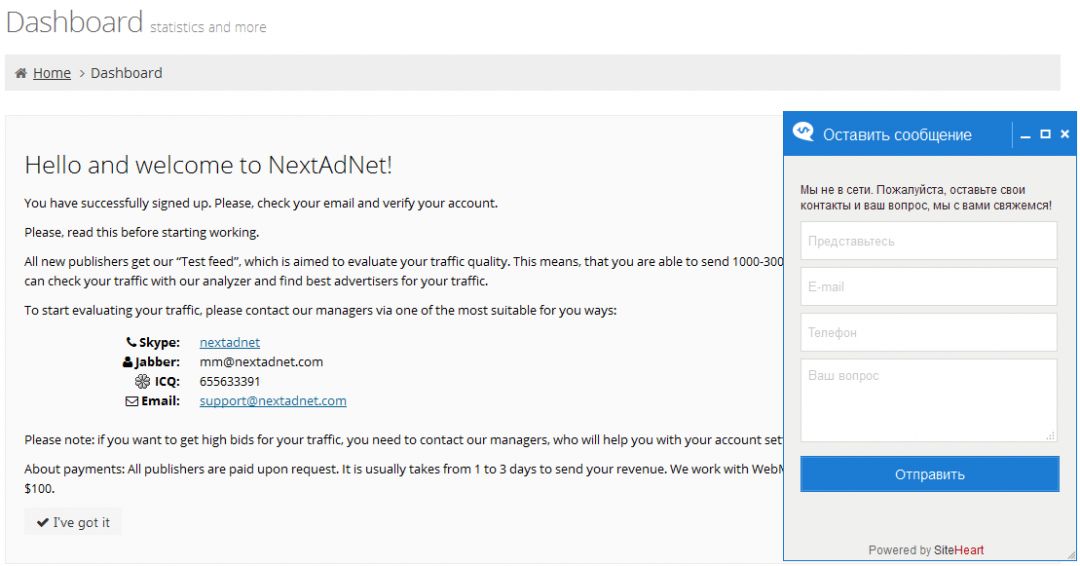
Task: Click the SiteHeart chat bubble logo icon
Action: [803, 132]
